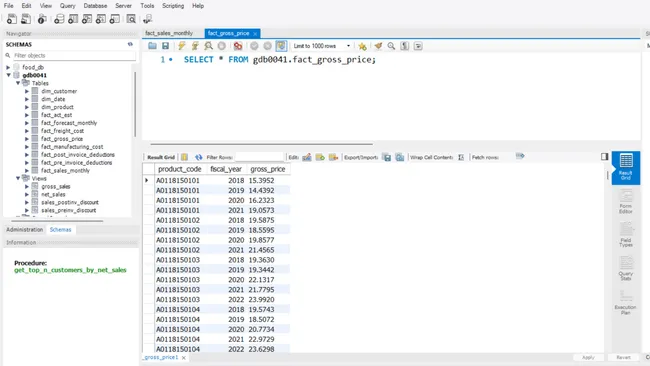Open a SQL script file from main toolbar
The image size is (650, 366).
click(x=26, y=19)
